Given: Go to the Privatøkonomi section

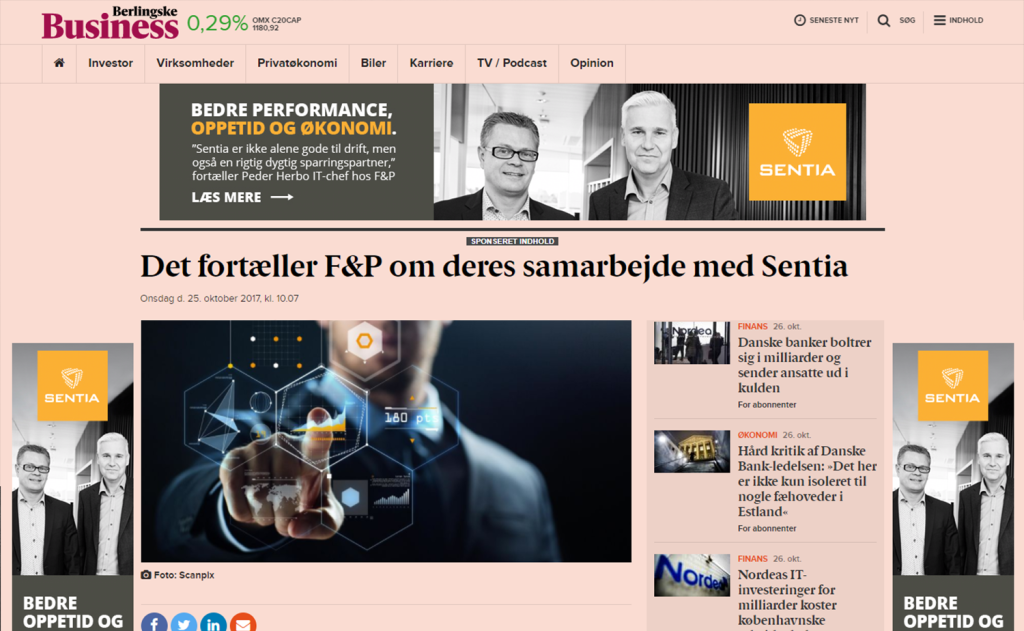Looking at the screenshot, I should 297,63.
